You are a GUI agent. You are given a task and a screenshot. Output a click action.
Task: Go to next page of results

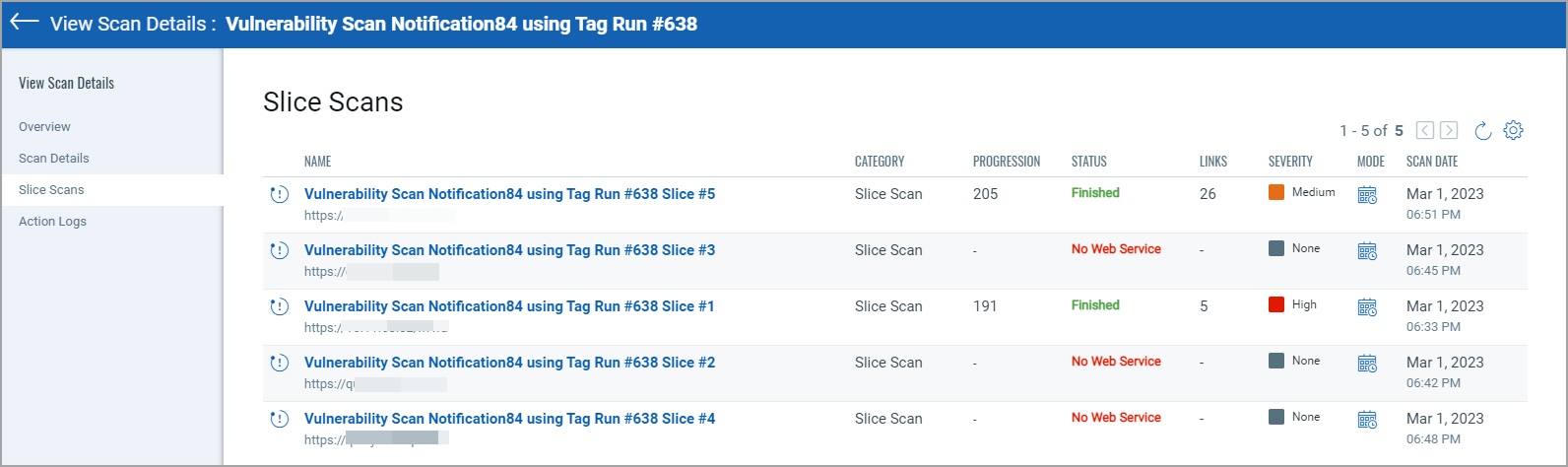pyautogui.click(x=1449, y=130)
